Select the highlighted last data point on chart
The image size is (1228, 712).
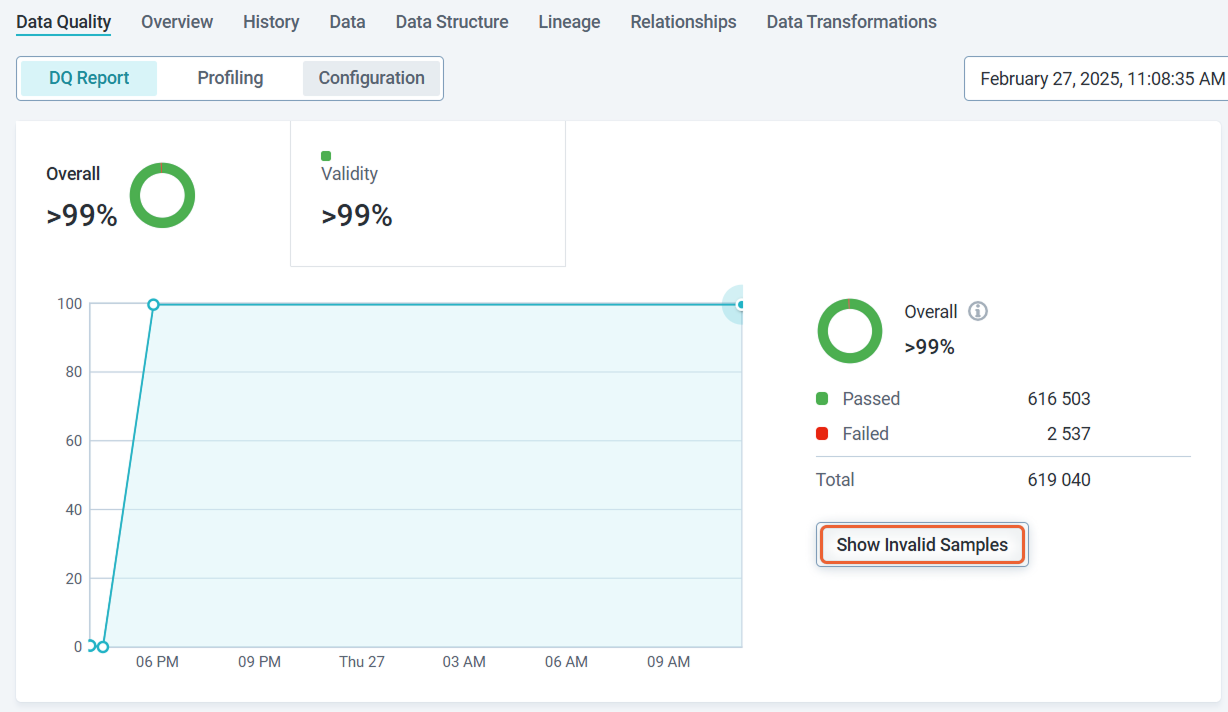click(740, 304)
